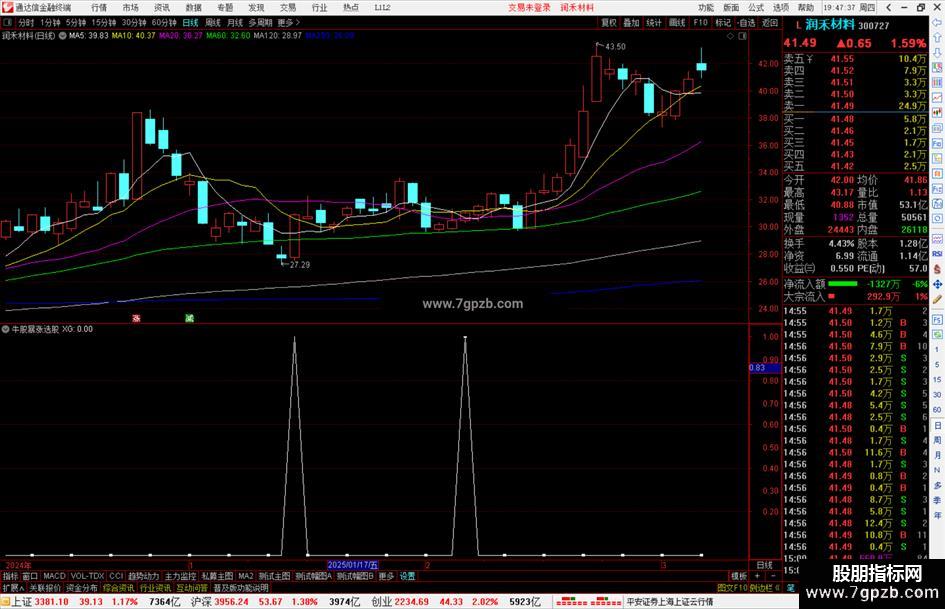Open the 行情 menu

[x=99, y=7]
